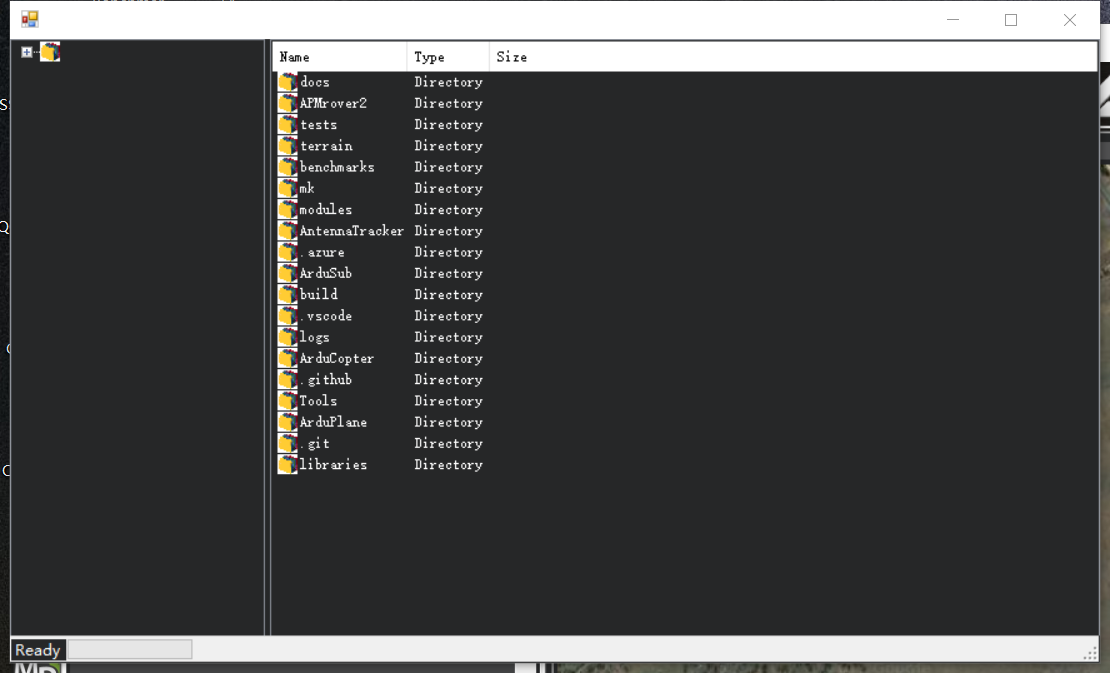The height and width of the screenshot is (673, 1110).
Task: Sort by the Name column header
Action: 340,57
